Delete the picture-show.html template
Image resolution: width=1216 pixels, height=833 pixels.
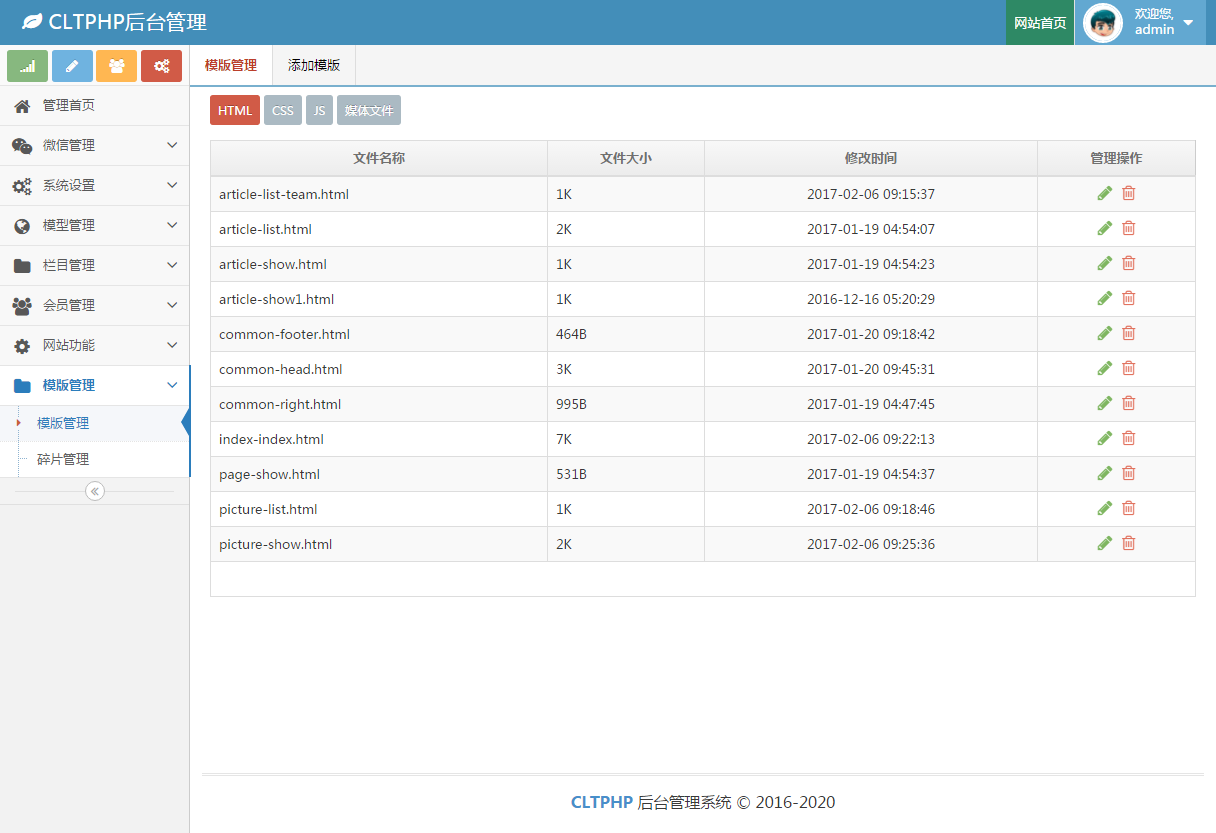(x=1128, y=543)
